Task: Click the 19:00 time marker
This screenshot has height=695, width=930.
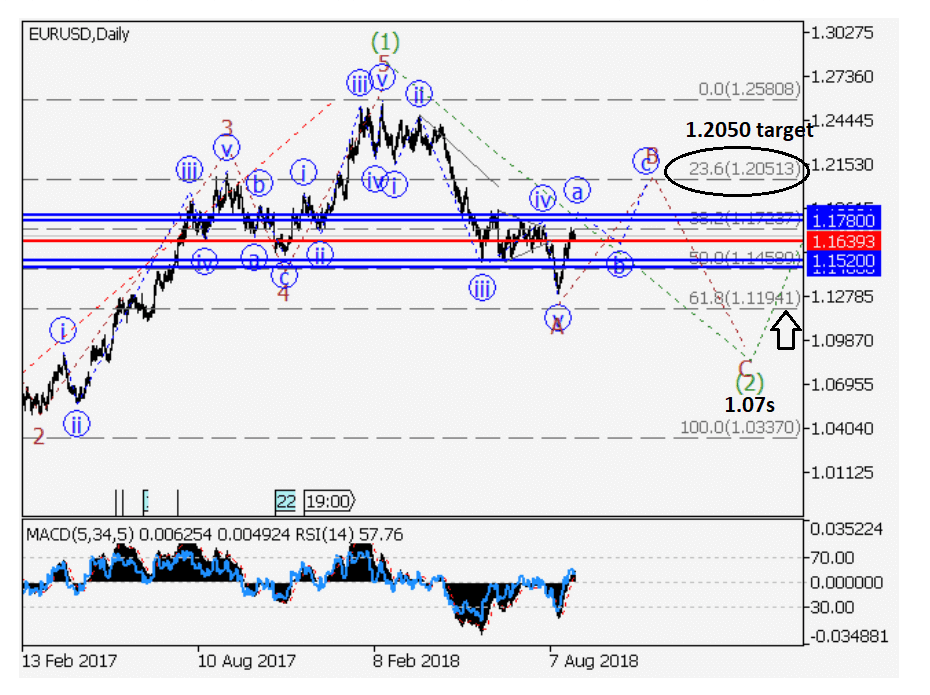Action: tap(329, 501)
